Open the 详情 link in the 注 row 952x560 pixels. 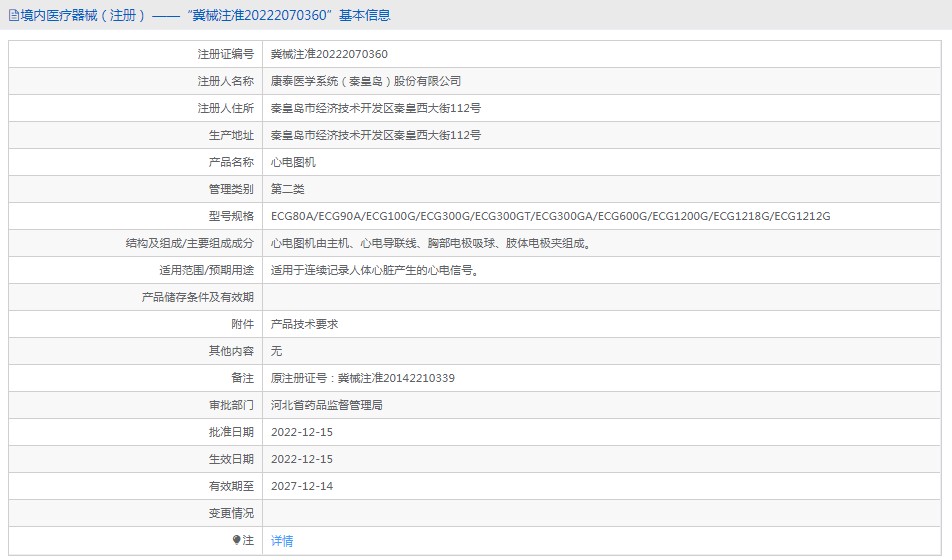pyautogui.click(x=282, y=541)
